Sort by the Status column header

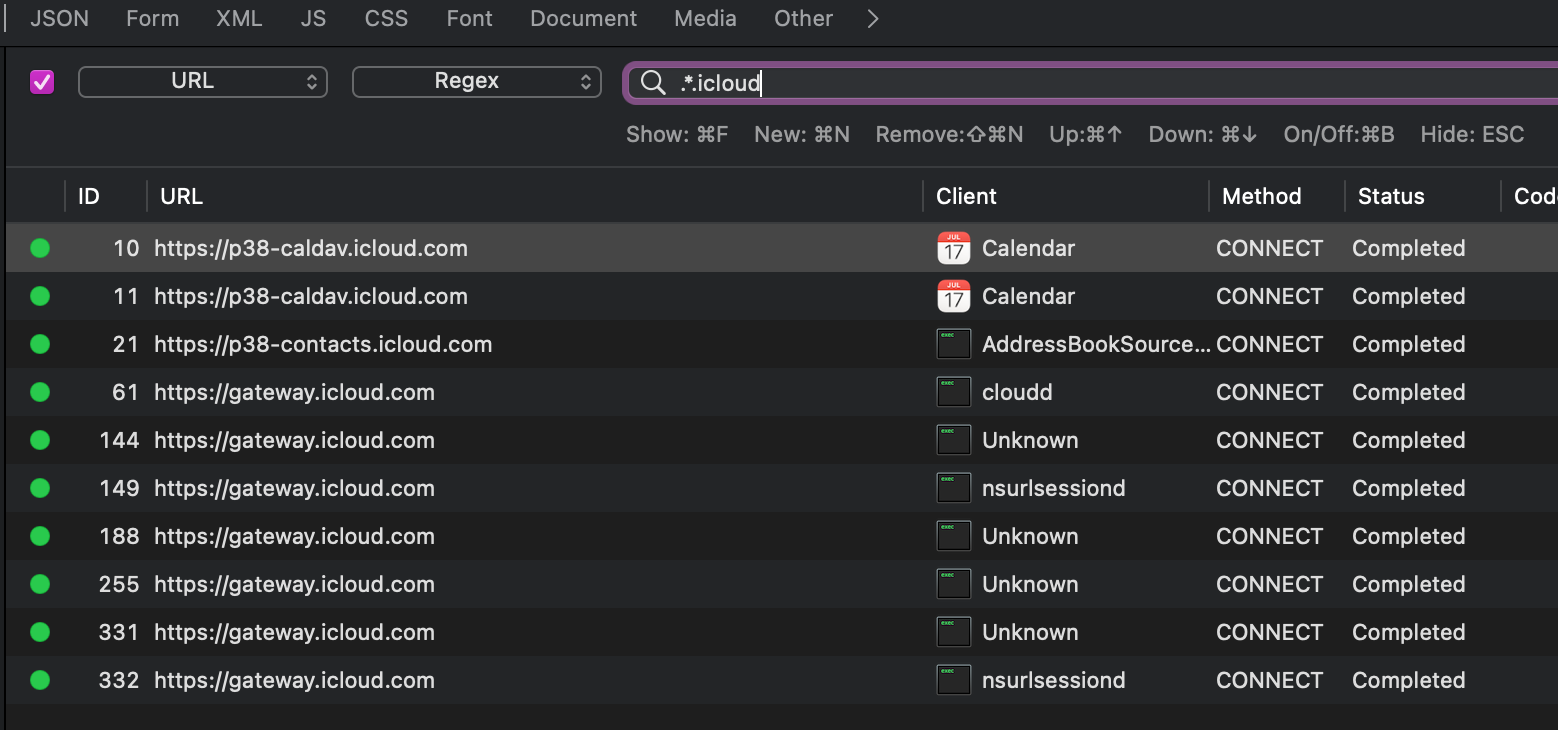tap(1391, 196)
